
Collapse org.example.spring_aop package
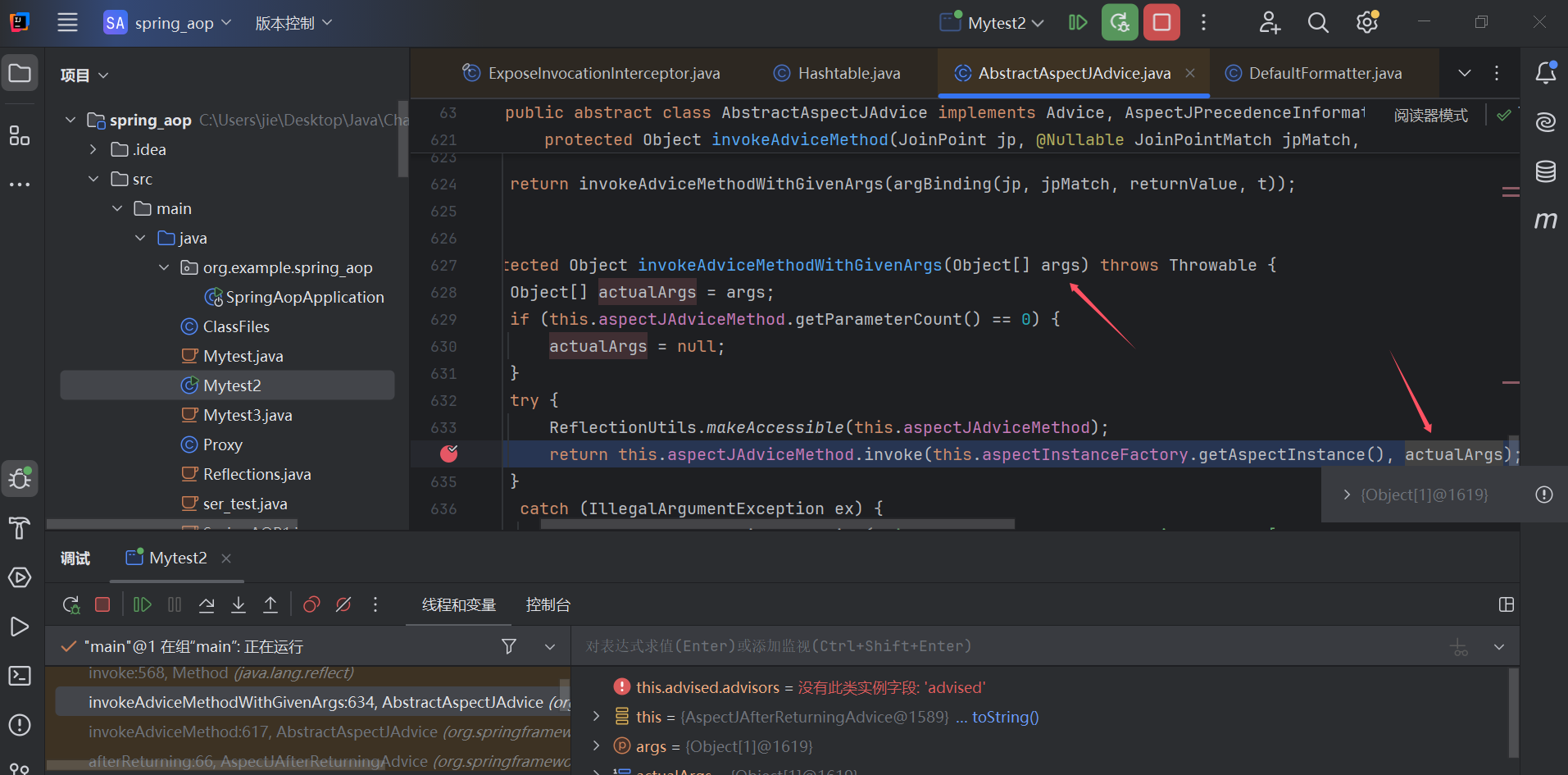coord(164,267)
